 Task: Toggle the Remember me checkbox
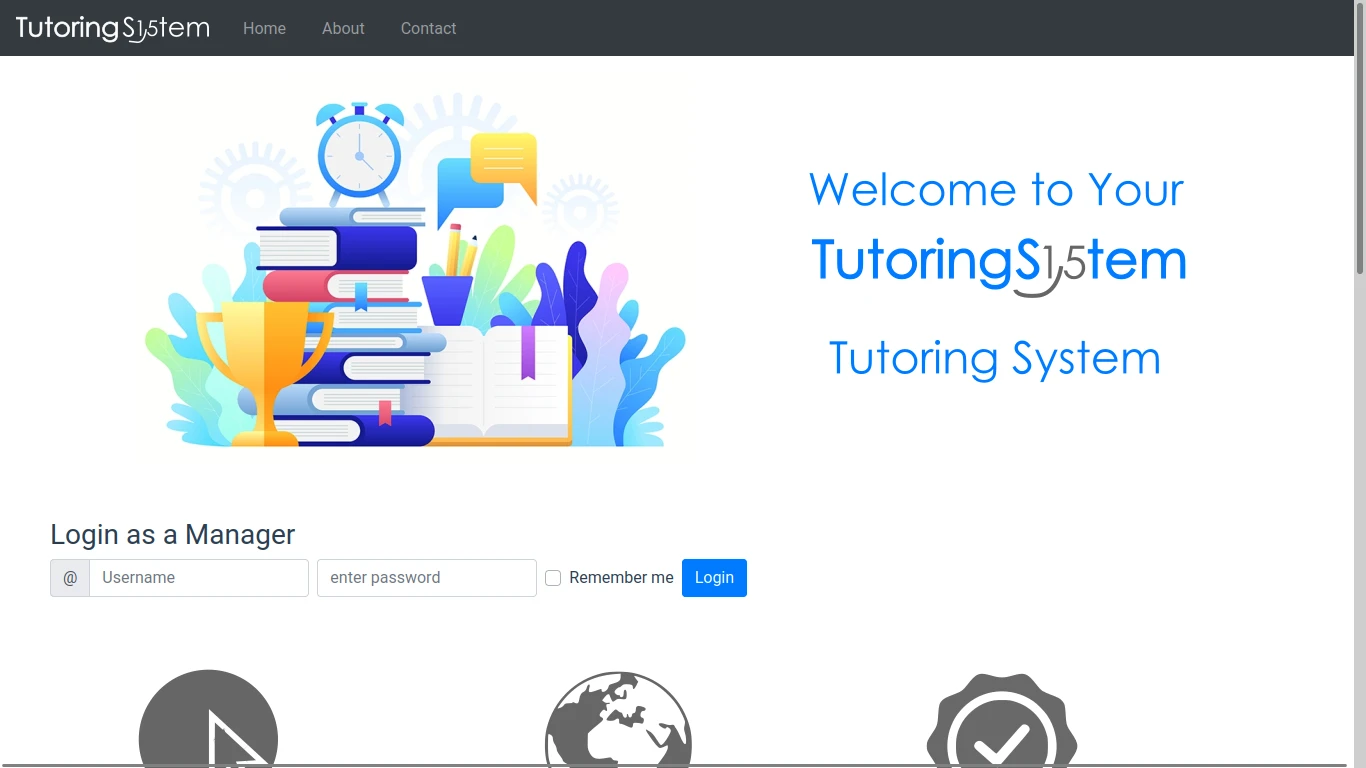(553, 578)
